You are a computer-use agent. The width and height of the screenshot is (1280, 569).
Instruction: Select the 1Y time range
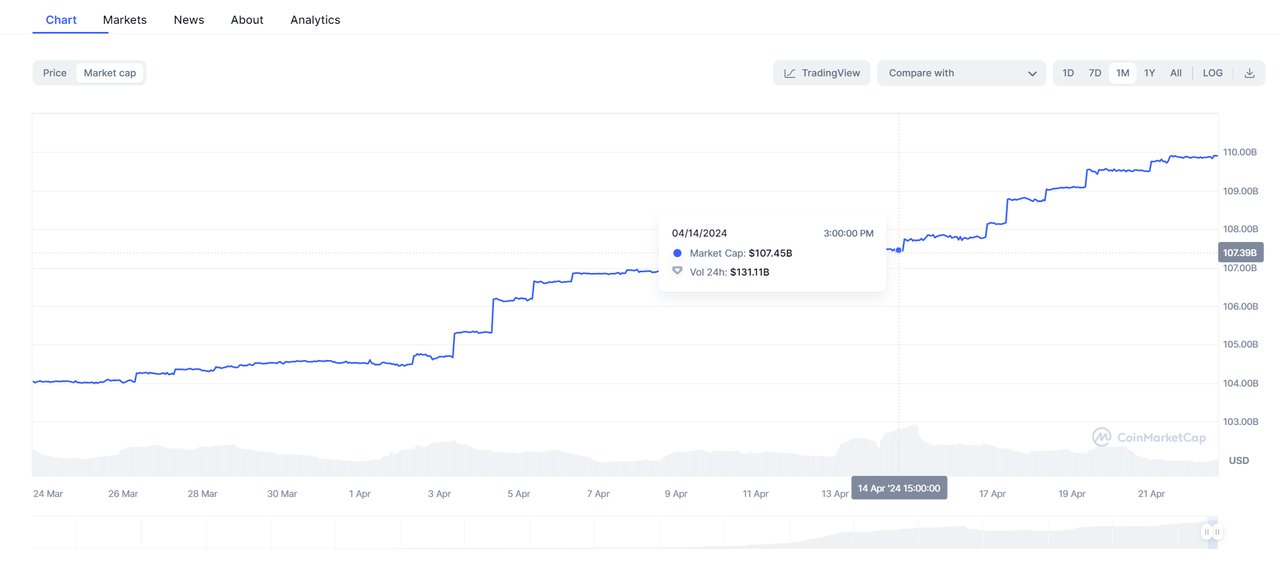pos(1150,73)
